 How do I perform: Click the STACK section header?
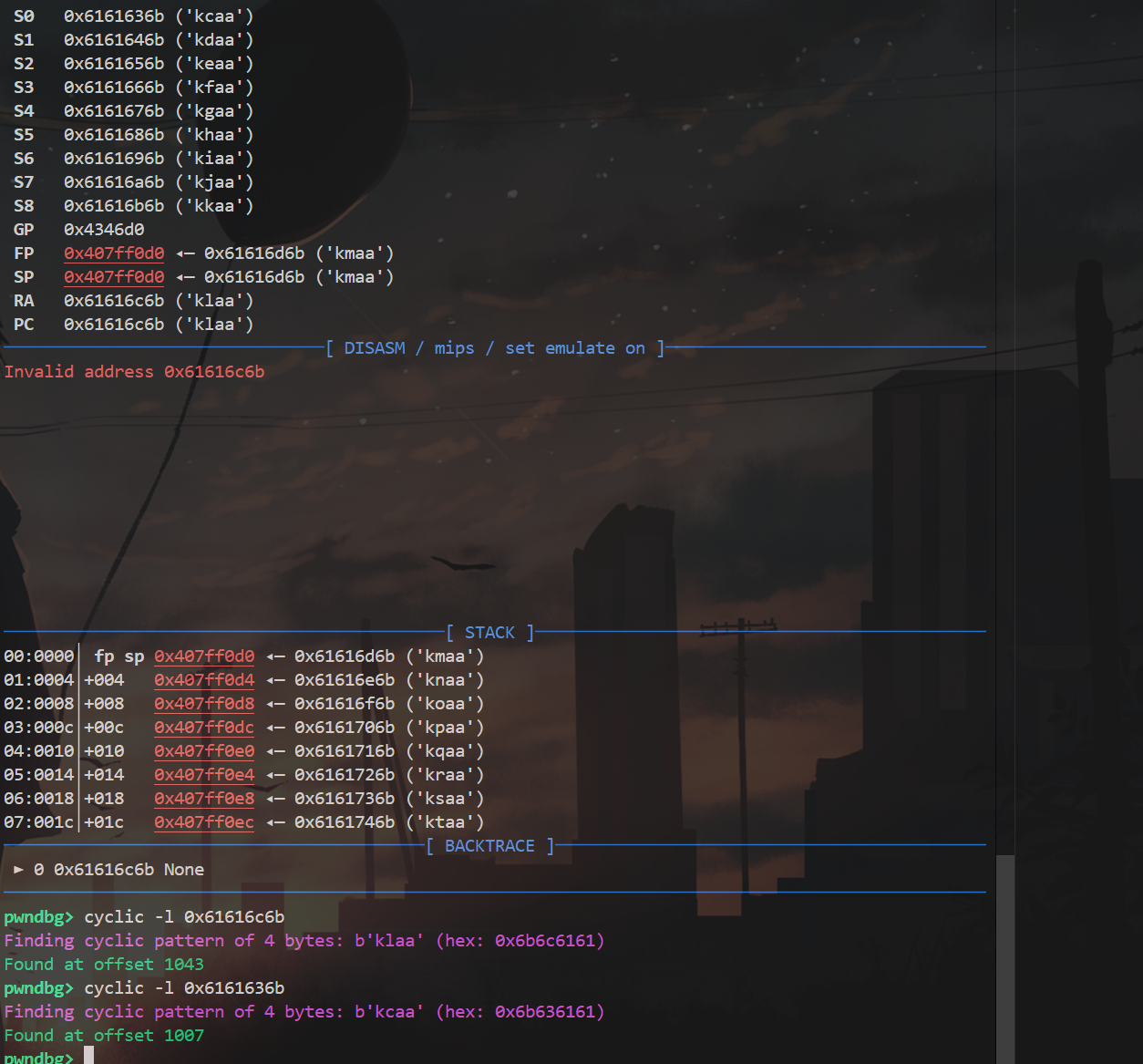[490, 633]
